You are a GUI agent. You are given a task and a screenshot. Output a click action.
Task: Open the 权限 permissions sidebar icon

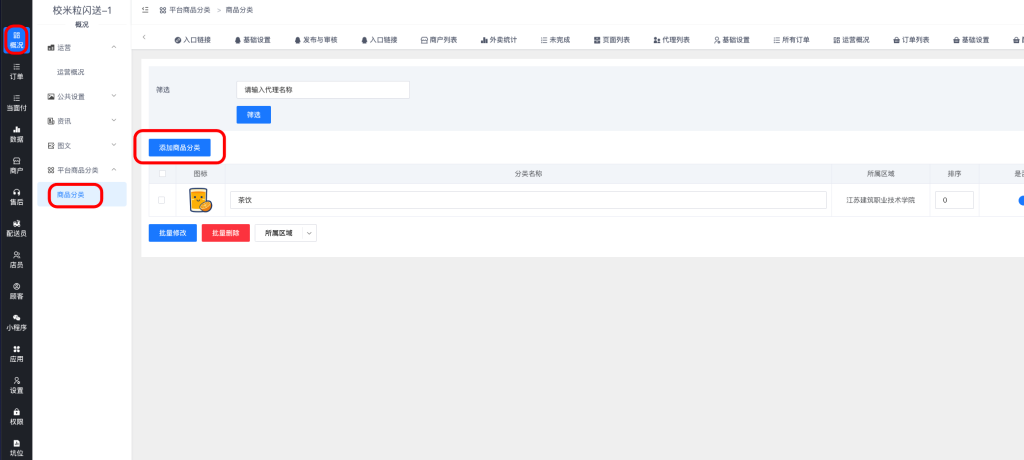pyautogui.click(x=16, y=416)
